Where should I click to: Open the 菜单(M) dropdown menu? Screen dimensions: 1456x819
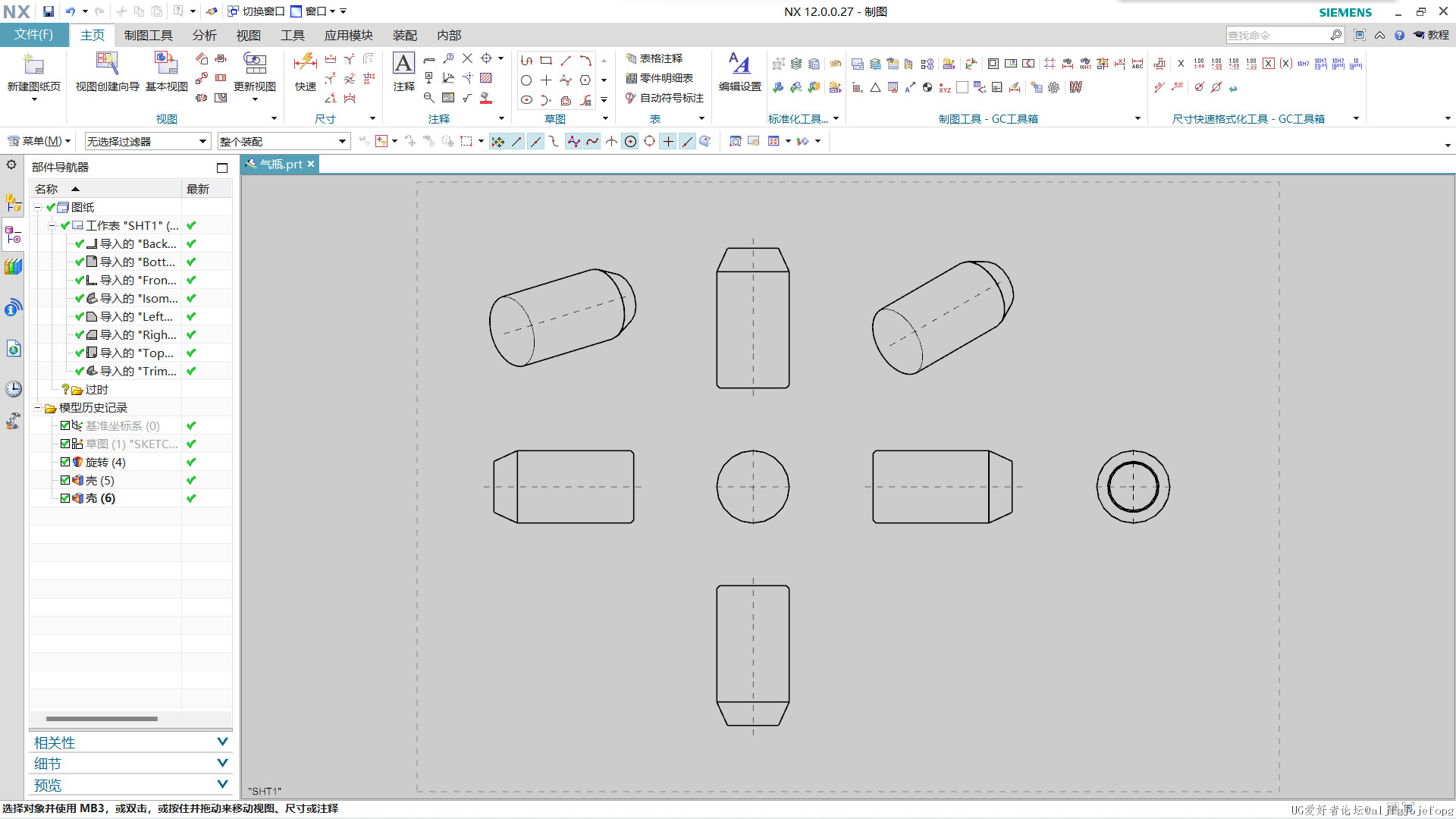39,141
